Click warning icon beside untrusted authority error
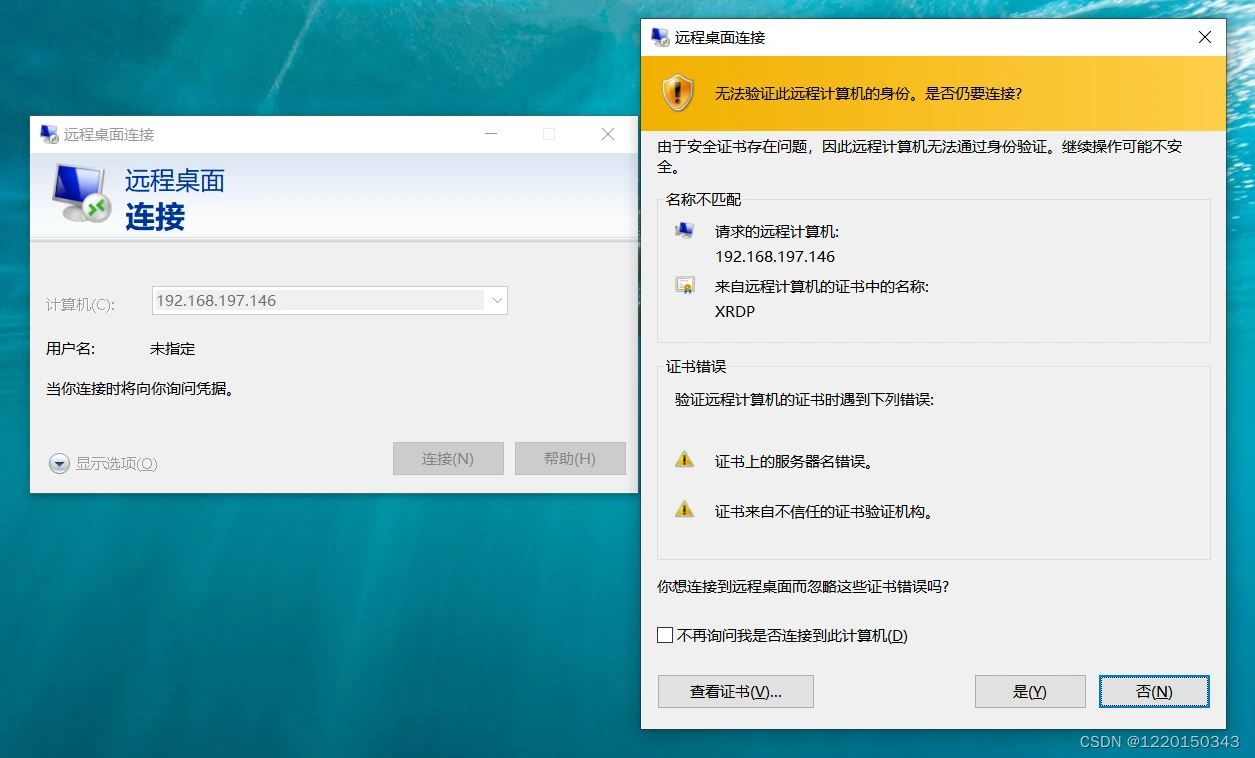 pos(684,509)
